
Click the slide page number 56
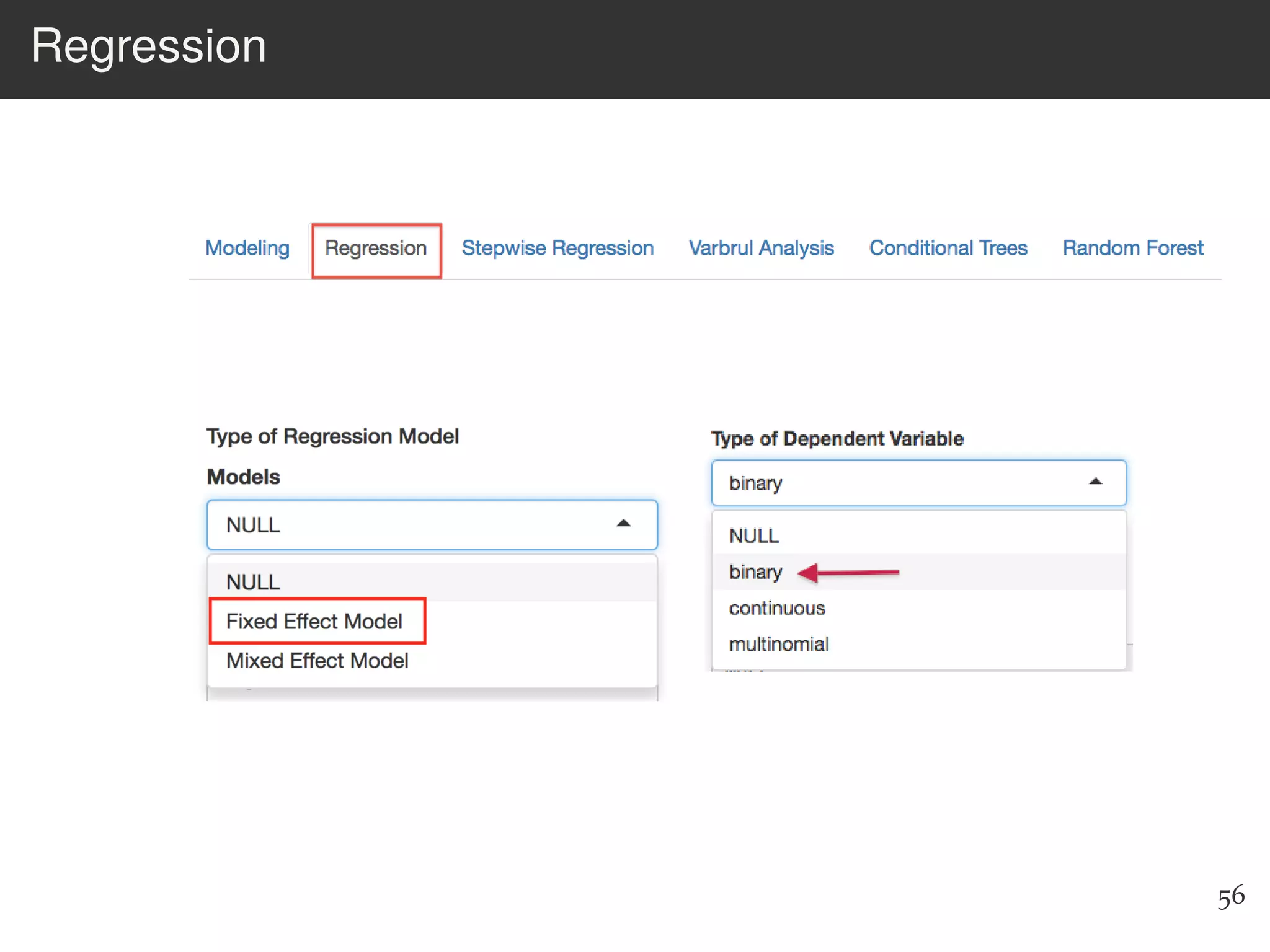click(1230, 896)
